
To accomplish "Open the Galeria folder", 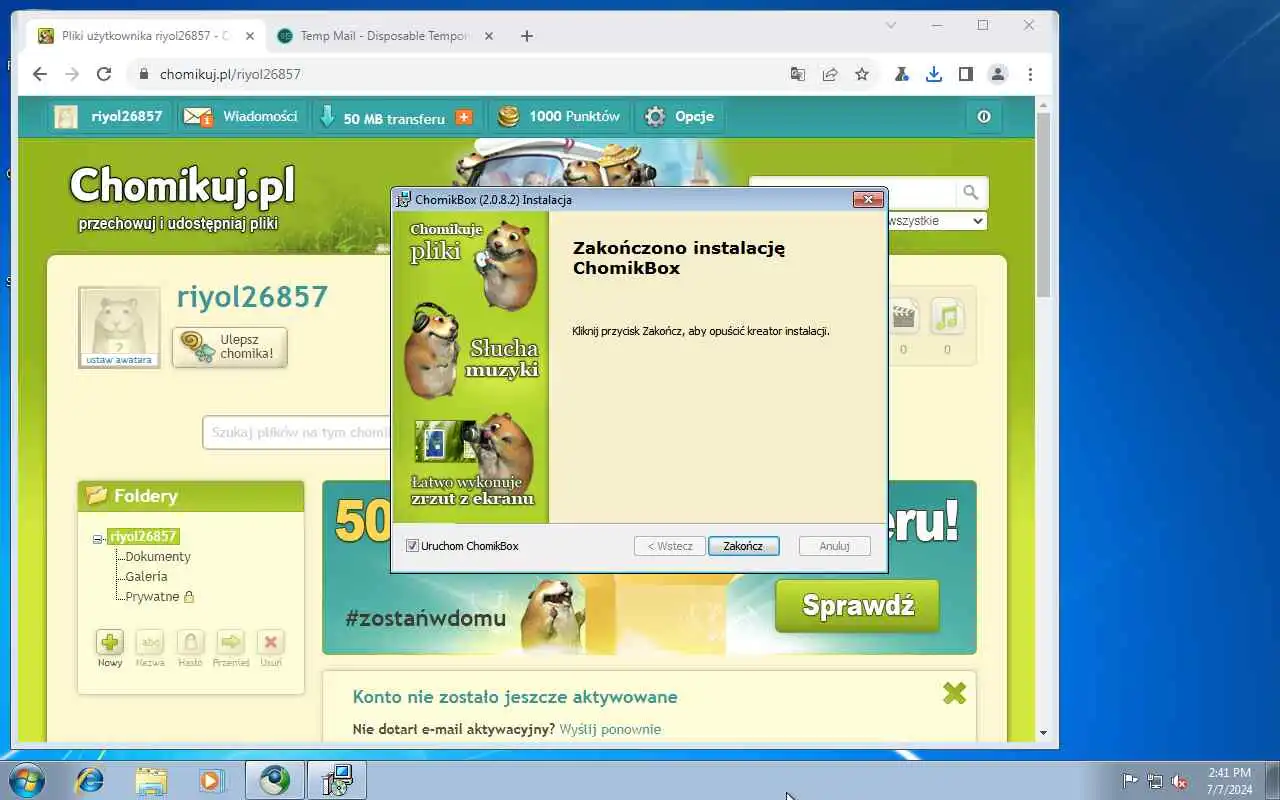I will 146,576.
